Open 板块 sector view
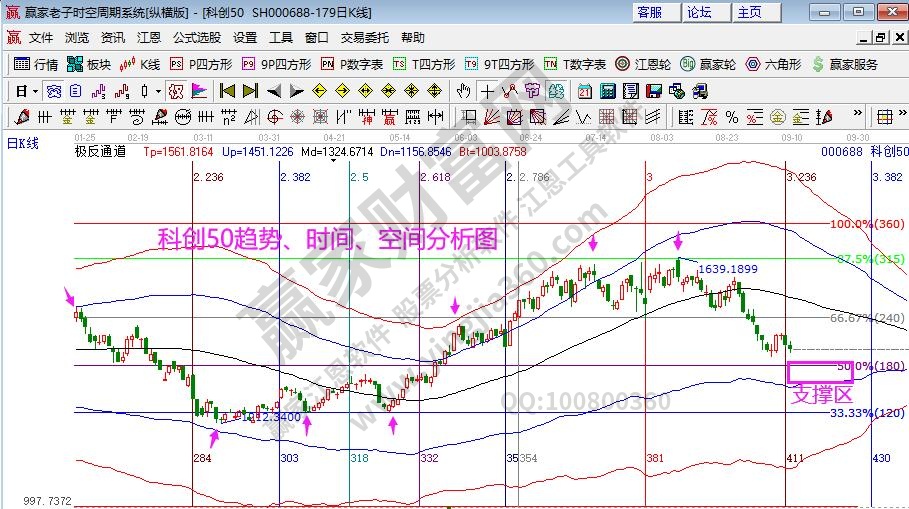Screen dimensions: 909x509 click(x=89, y=64)
